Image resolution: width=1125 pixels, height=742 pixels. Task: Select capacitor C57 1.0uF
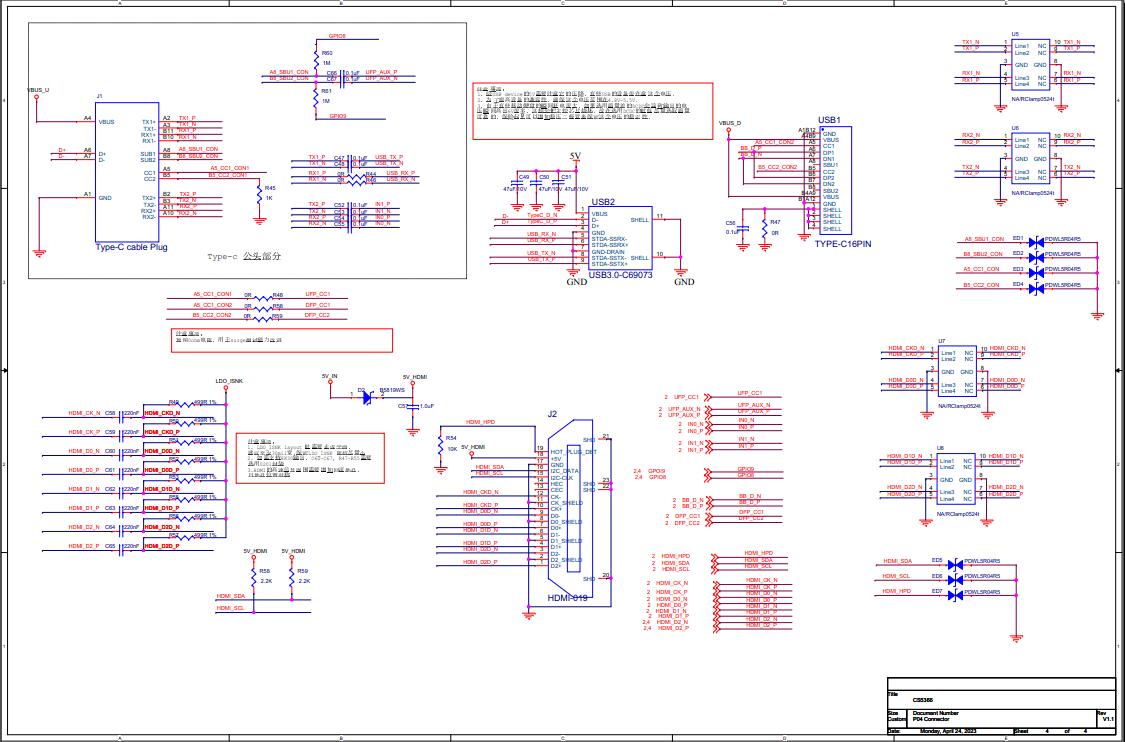tap(413, 406)
